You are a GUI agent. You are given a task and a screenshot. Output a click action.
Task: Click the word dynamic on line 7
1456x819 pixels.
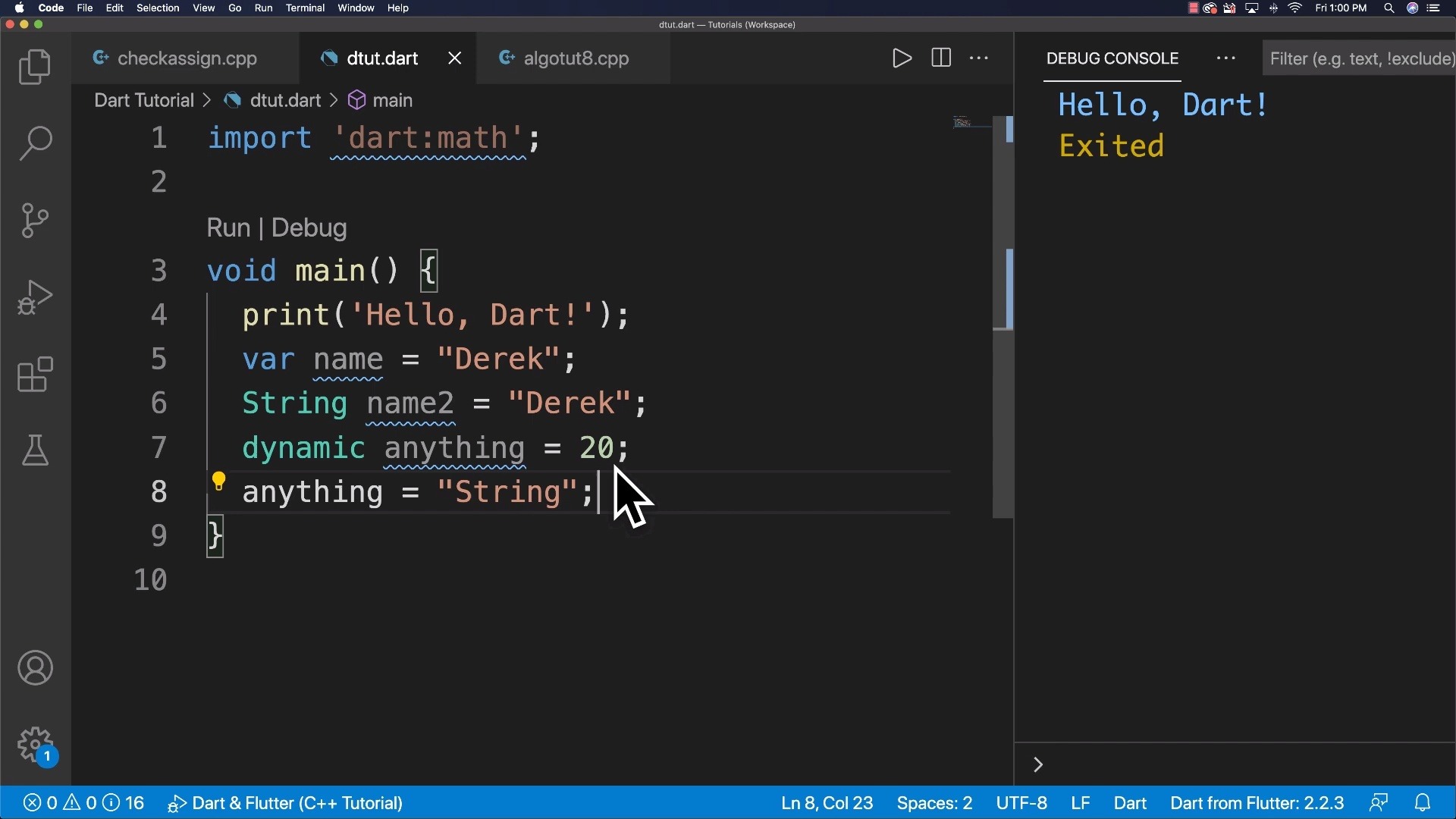coord(303,448)
